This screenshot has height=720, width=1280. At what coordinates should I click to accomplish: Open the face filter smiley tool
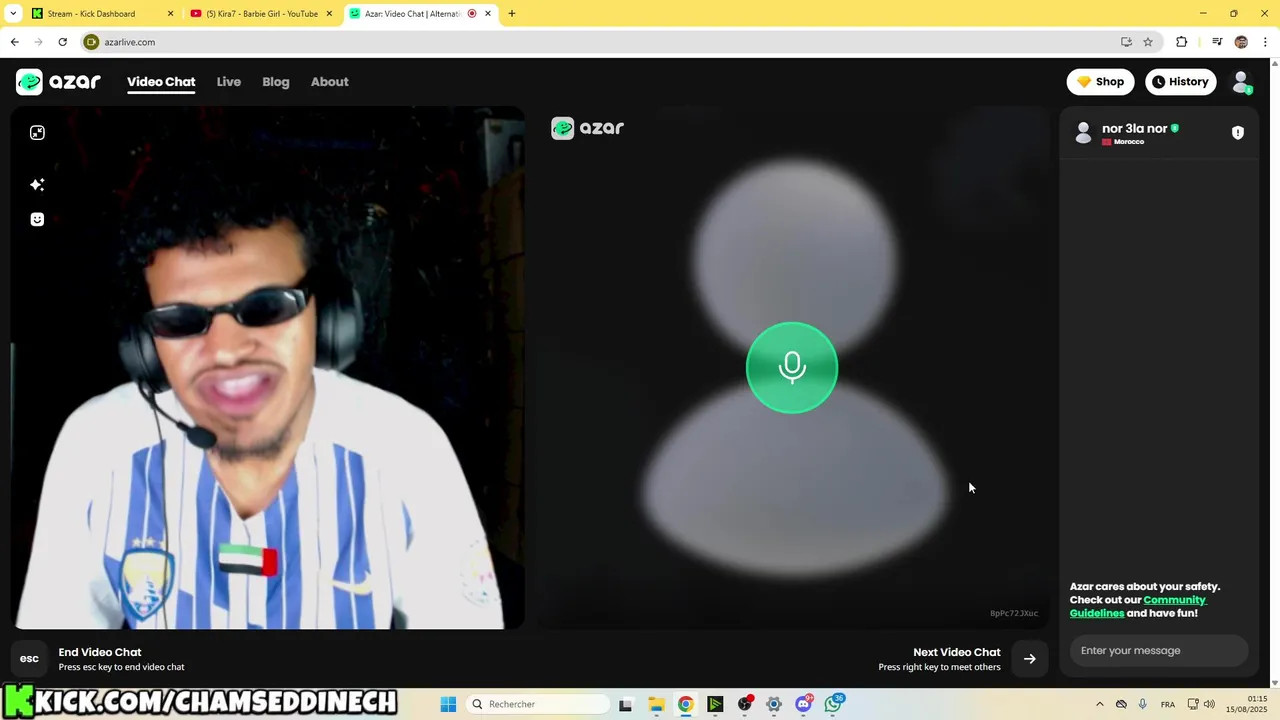(37, 220)
